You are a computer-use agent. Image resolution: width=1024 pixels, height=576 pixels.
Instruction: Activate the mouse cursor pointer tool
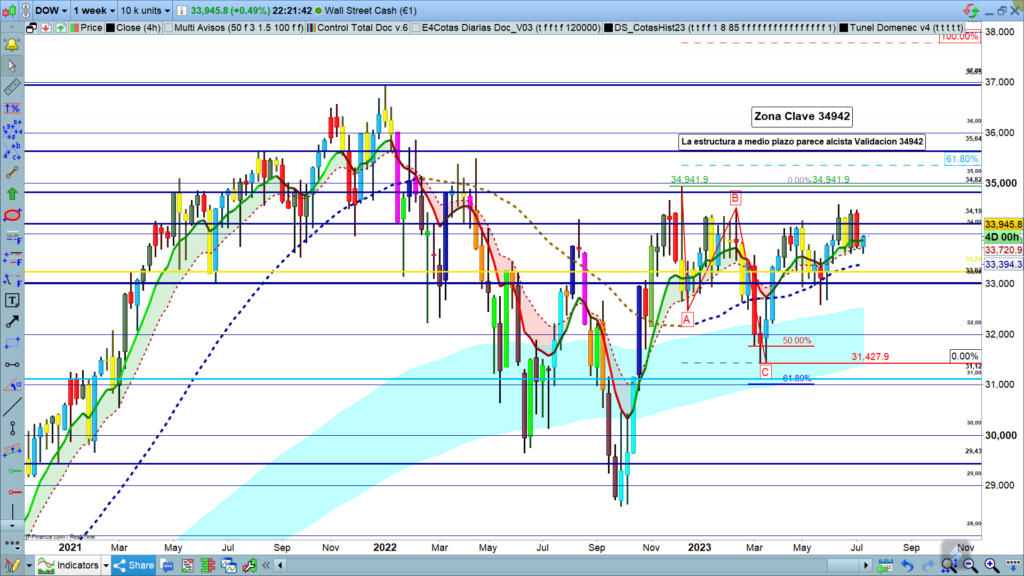tap(12, 66)
